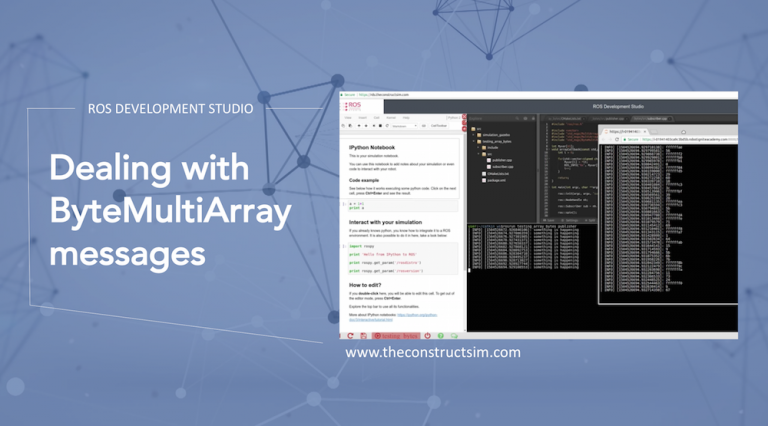768x426 pixels.
Task: Move the cell down with arrow icon
Action: [366, 126]
